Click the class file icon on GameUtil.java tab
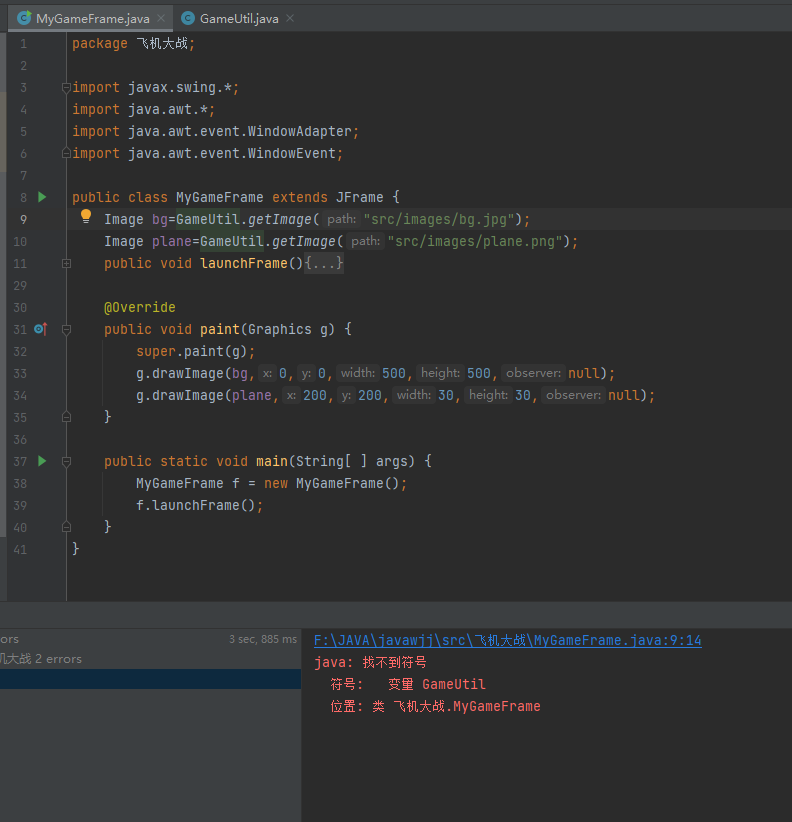Image resolution: width=792 pixels, height=822 pixels. (x=188, y=18)
